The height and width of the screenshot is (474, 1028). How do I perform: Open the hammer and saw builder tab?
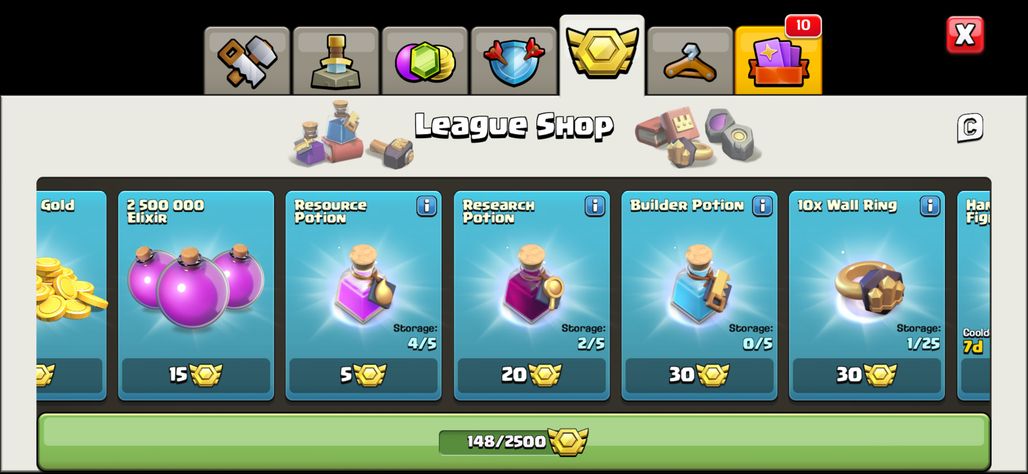click(x=247, y=61)
